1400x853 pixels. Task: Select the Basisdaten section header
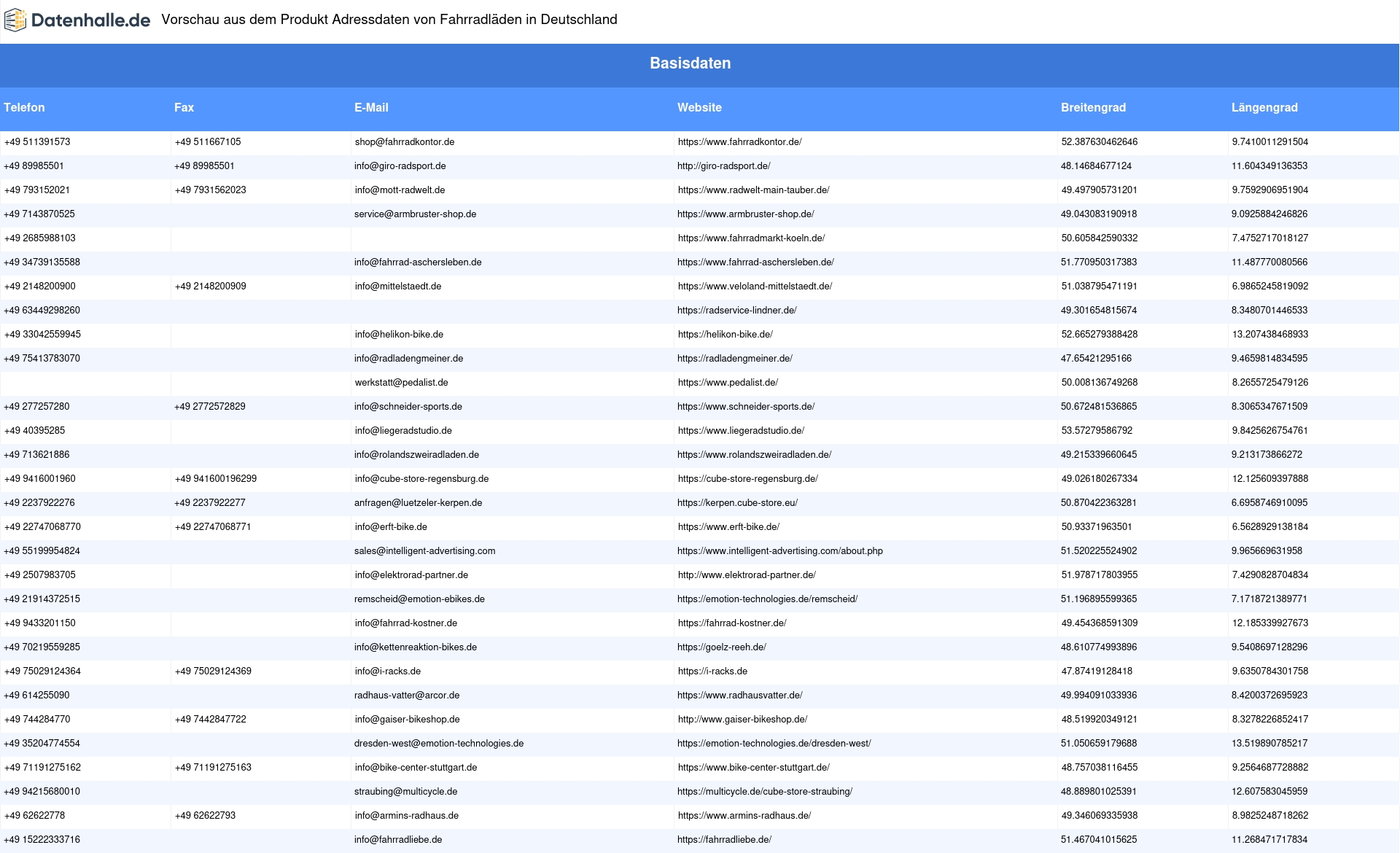pos(691,63)
